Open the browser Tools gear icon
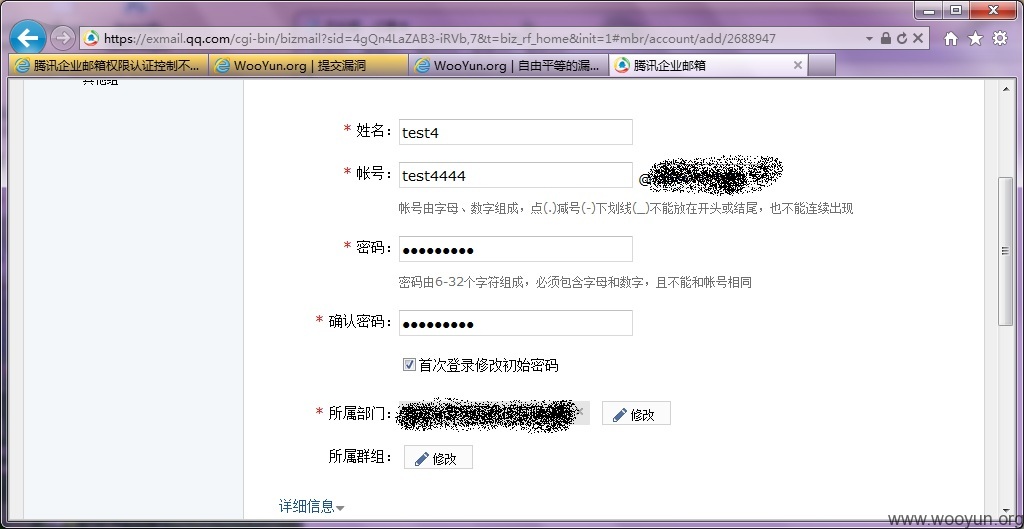1024x529 pixels. tap(1000, 39)
